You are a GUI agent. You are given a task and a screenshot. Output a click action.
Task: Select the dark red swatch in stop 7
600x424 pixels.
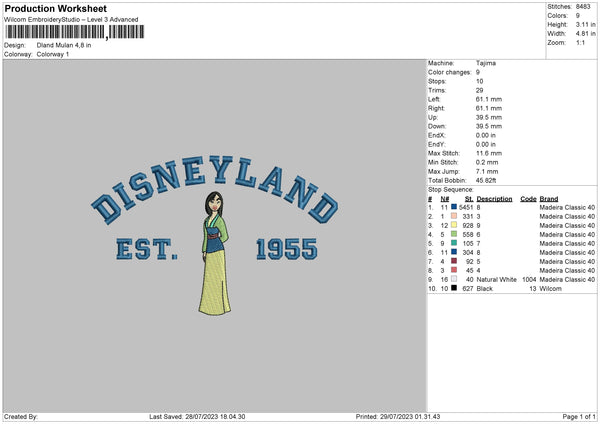coord(455,260)
